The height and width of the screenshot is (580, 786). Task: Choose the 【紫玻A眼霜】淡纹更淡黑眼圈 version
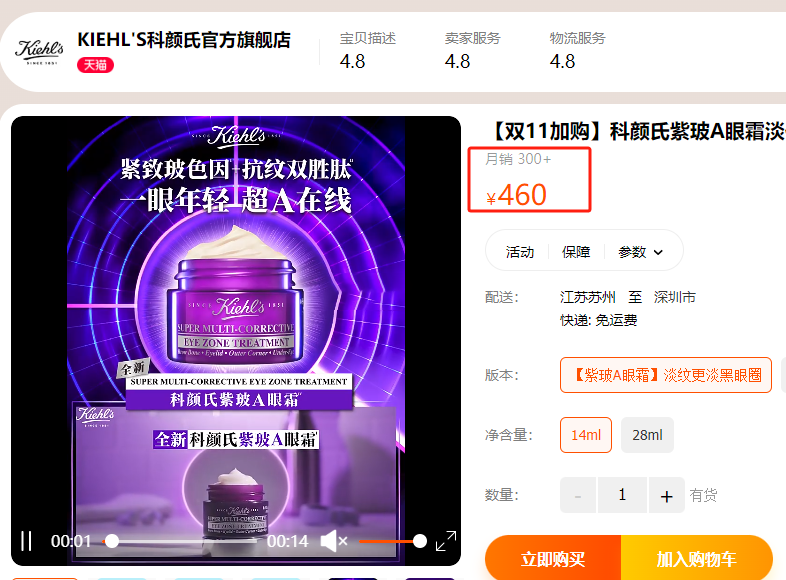coord(666,375)
